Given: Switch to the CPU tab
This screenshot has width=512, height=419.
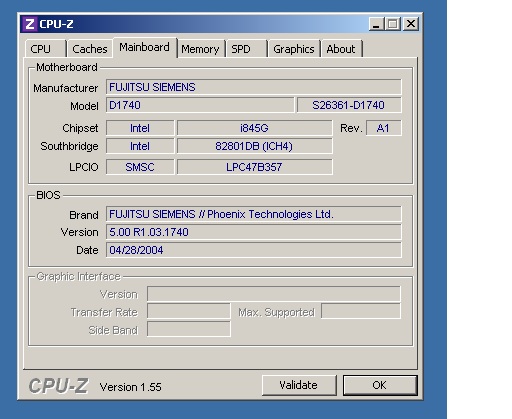Looking at the screenshot, I should 45,49.
